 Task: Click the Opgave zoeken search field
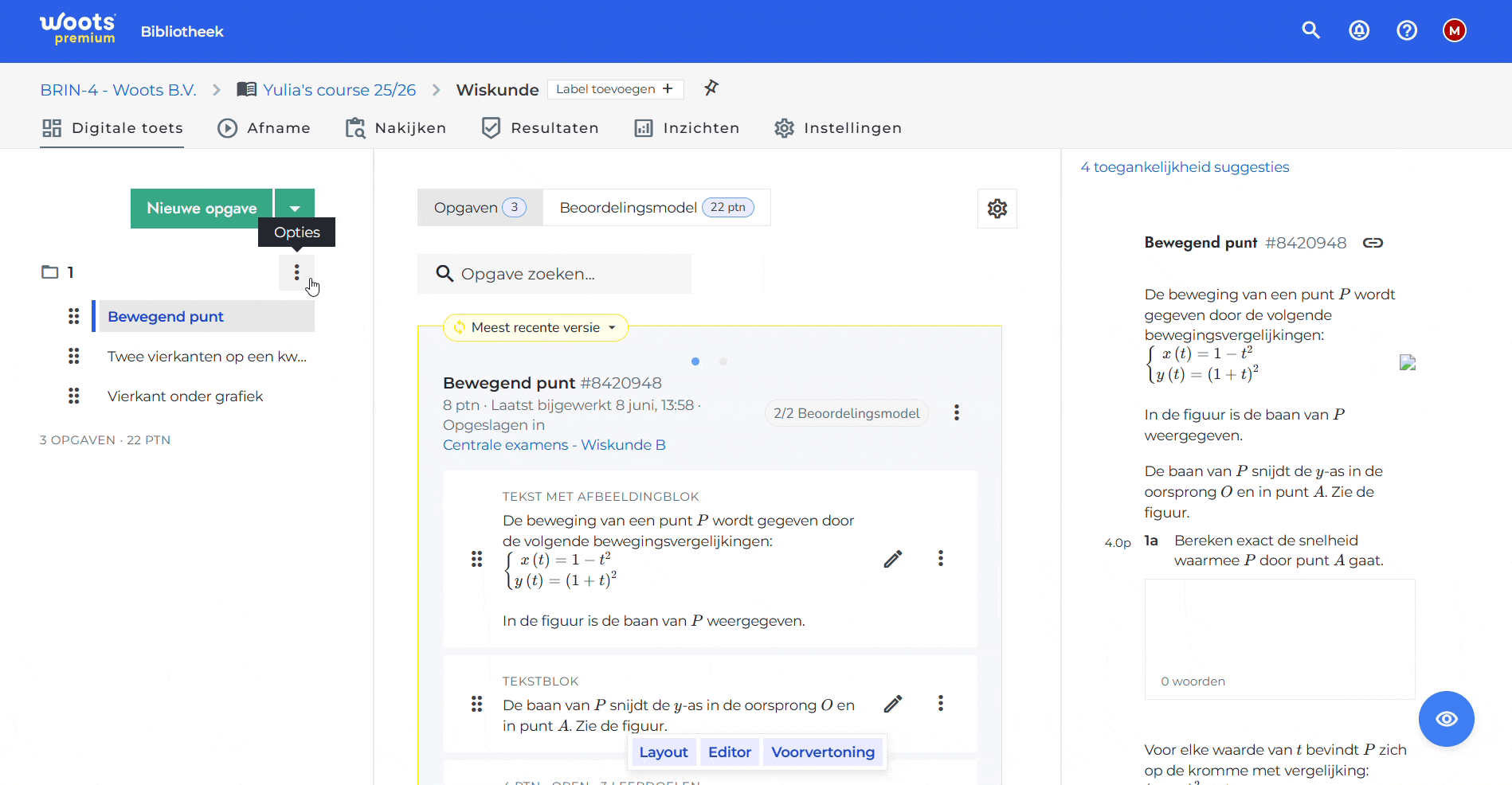point(554,274)
